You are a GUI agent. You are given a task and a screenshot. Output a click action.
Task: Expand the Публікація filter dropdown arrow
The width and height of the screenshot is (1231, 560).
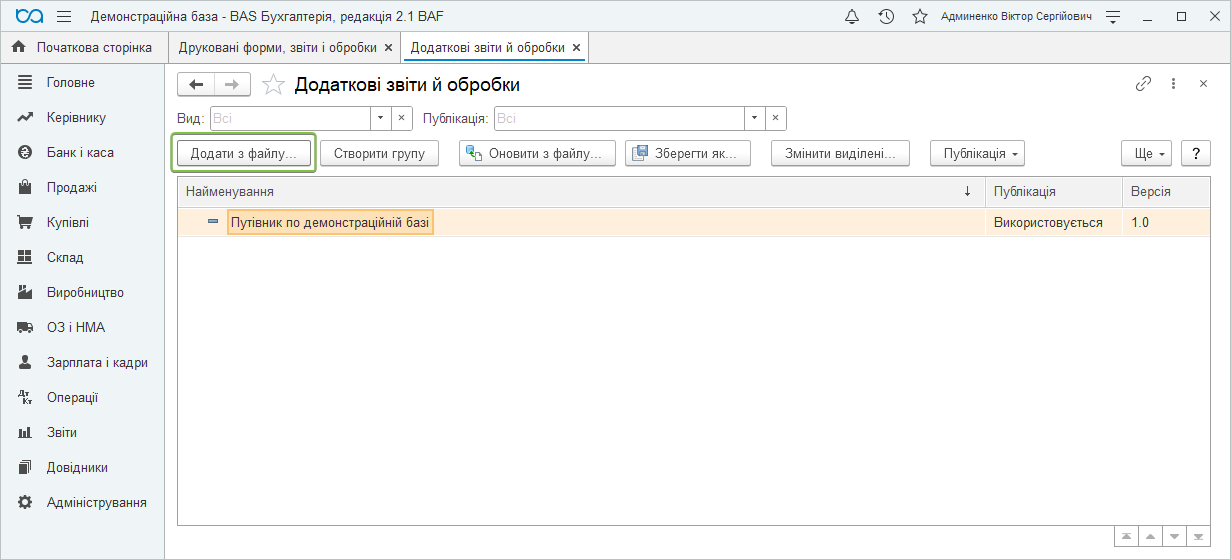[x=755, y=118]
